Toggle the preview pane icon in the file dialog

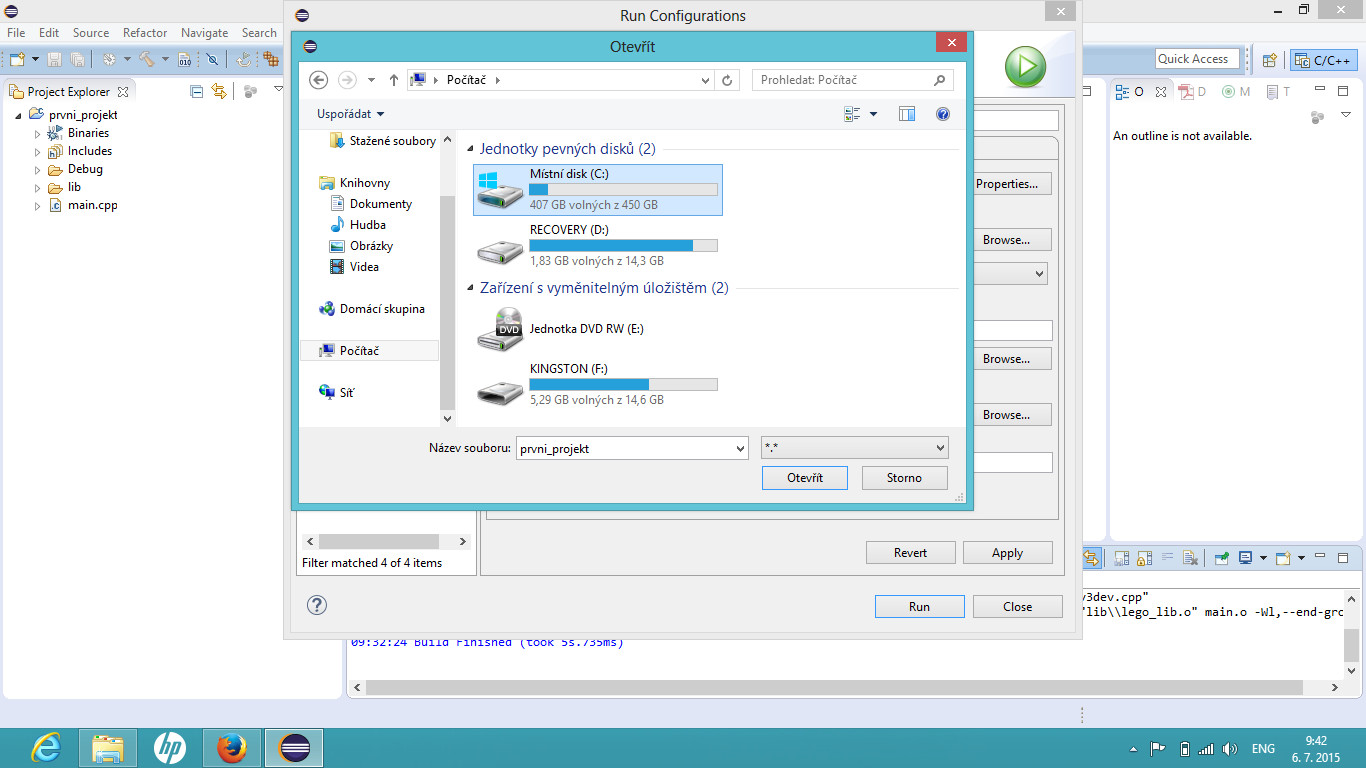[x=907, y=114]
